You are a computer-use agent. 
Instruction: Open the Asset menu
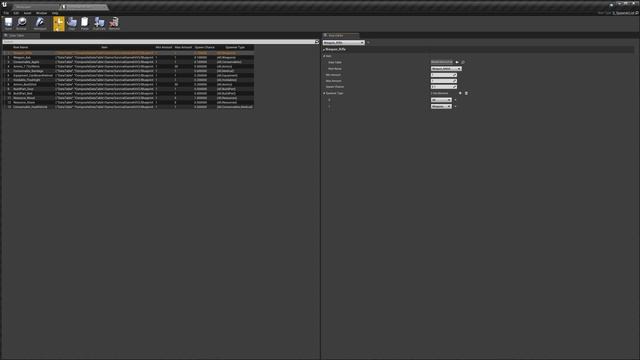click(x=27, y=13)
